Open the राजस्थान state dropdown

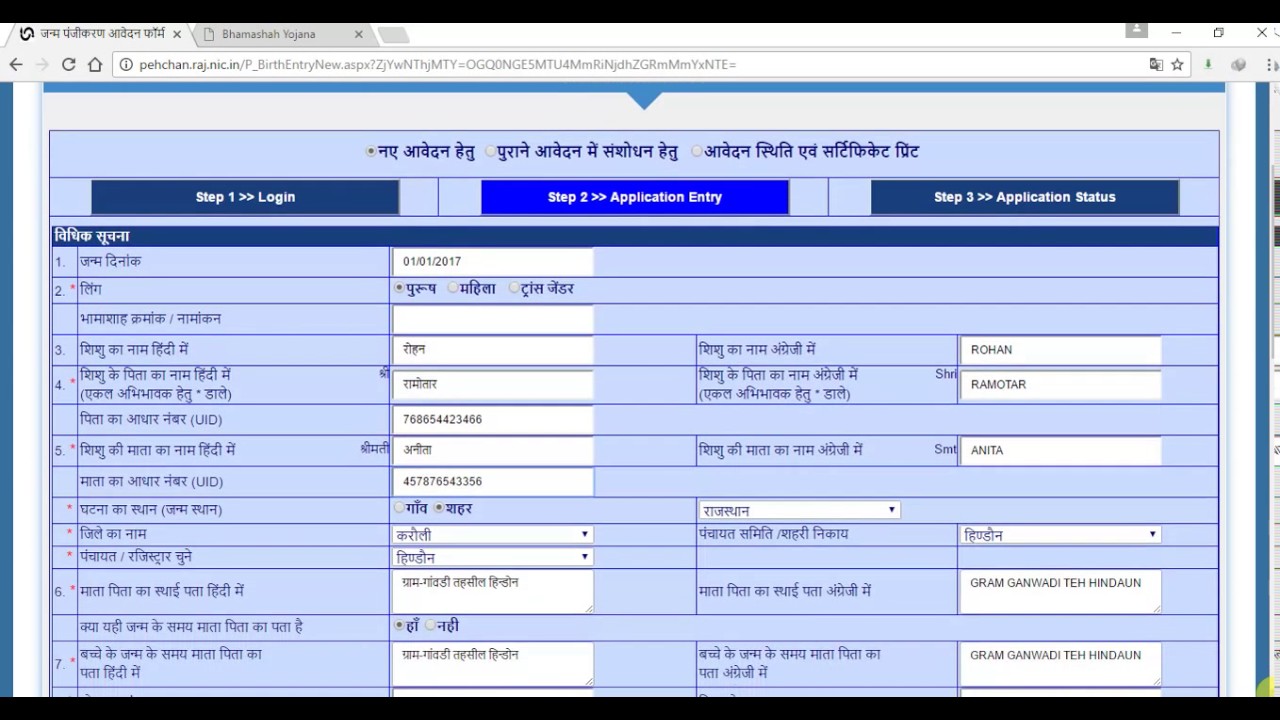(799, 510)
